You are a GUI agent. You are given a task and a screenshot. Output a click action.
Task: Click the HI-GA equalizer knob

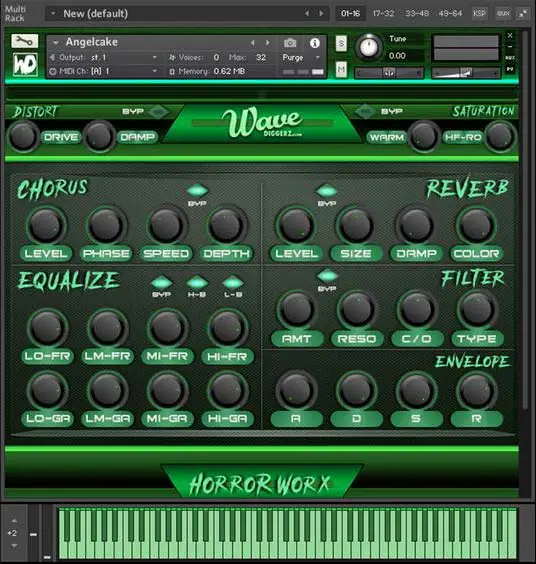227,391
